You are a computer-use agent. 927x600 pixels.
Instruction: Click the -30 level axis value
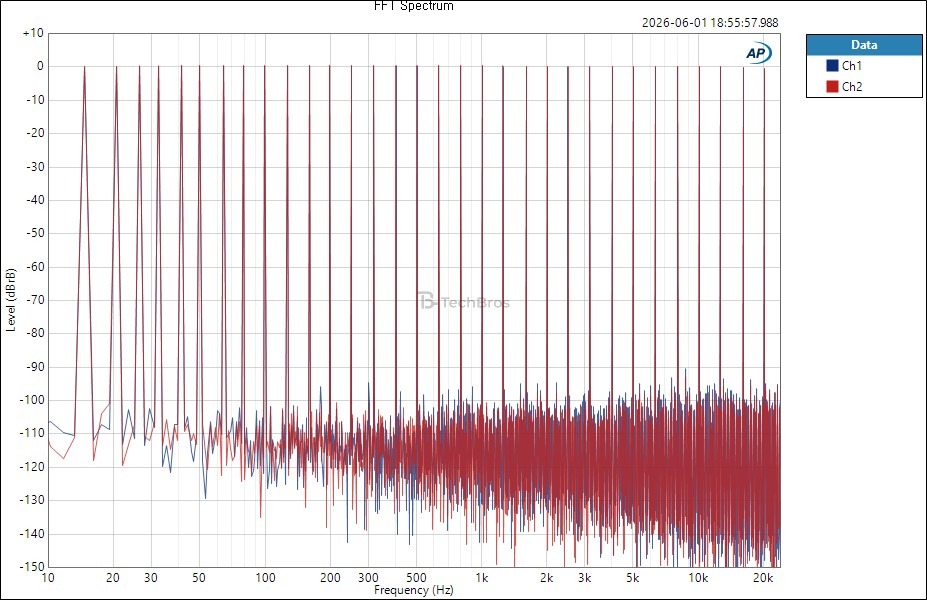(x=34, y=167)
